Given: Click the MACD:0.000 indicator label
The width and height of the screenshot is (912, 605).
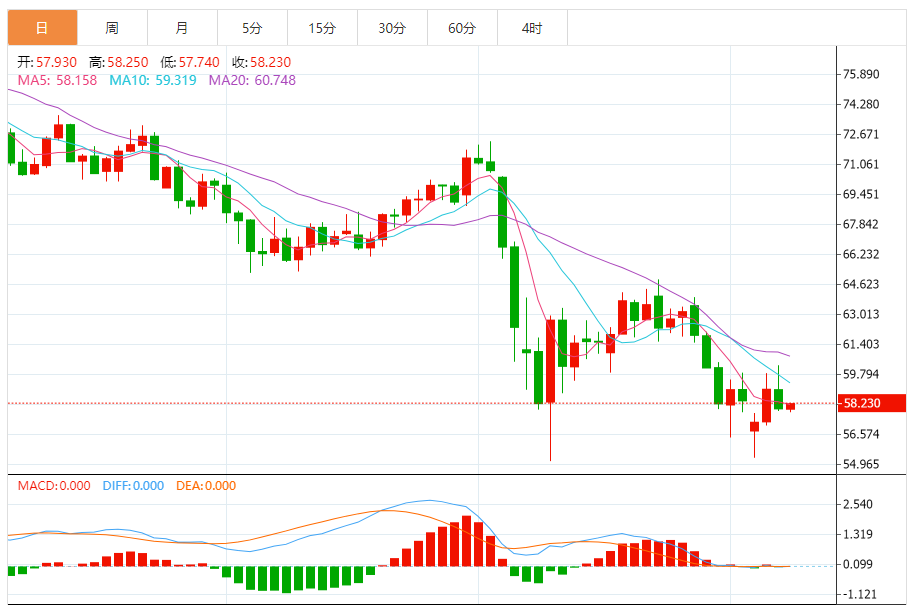Looking at the screenshot, I should point(54,486).
